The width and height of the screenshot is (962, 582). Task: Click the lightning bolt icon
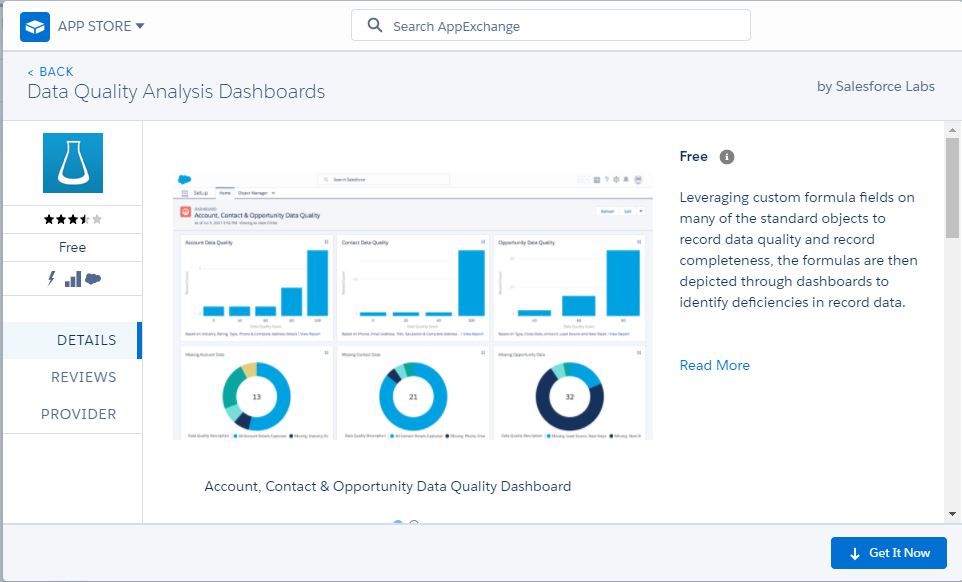coord(51,279)
